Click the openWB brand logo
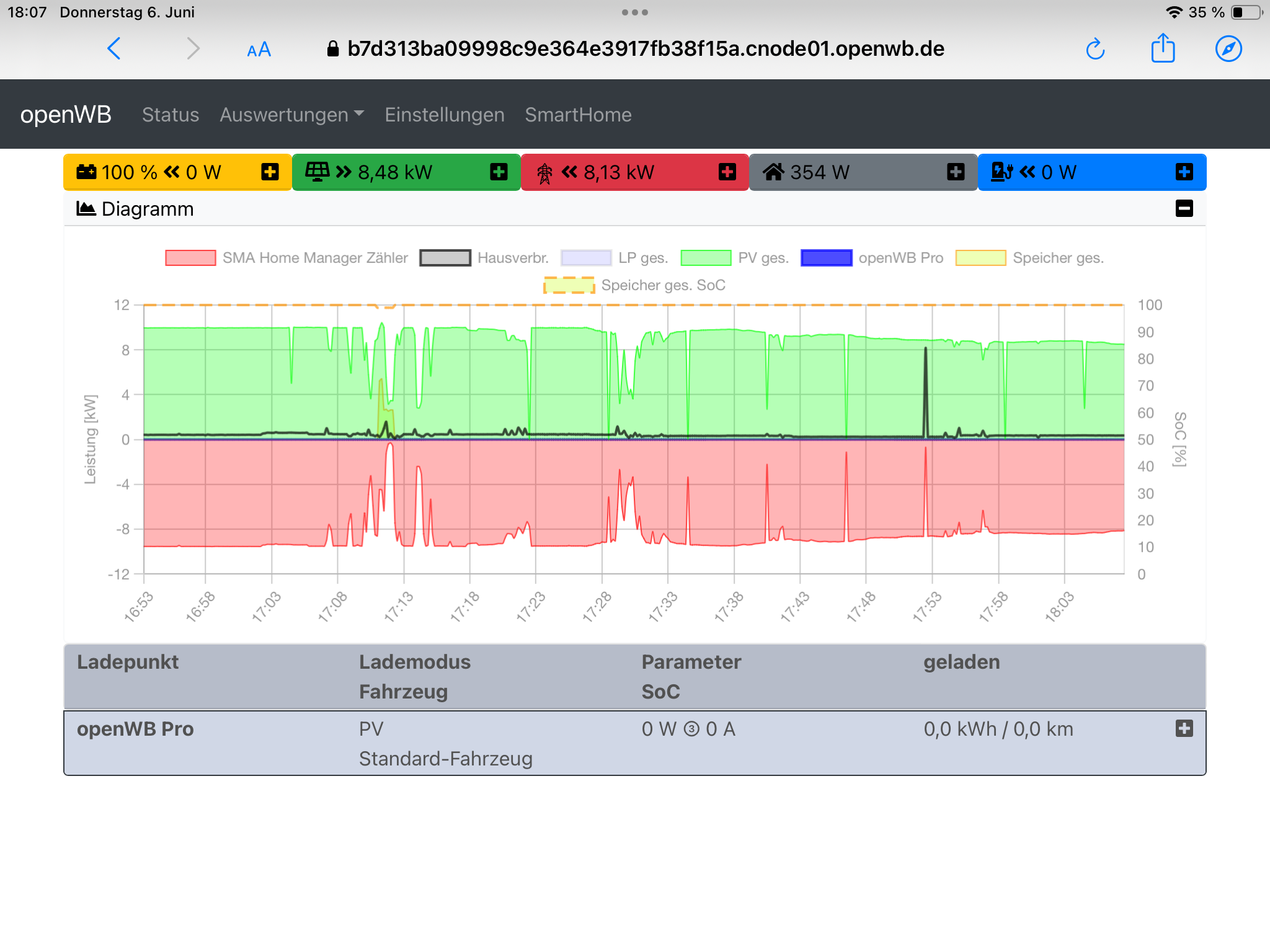This screenshot has height=952, width=1270. (66, 115)
